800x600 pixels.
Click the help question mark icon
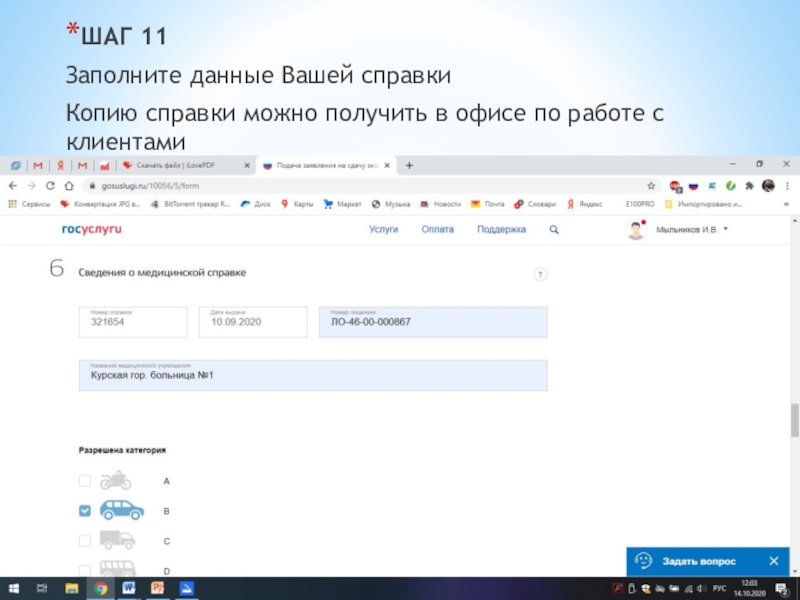pos(540,274)
